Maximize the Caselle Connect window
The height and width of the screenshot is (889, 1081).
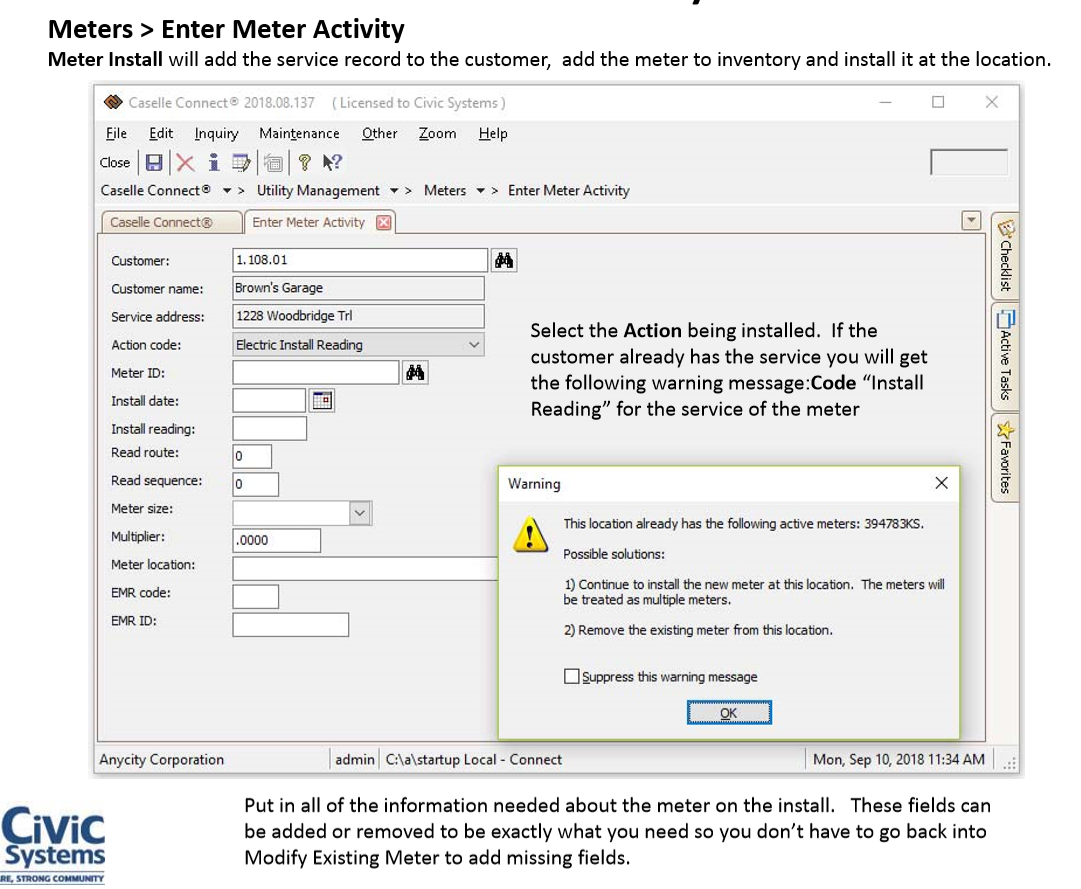938,103
